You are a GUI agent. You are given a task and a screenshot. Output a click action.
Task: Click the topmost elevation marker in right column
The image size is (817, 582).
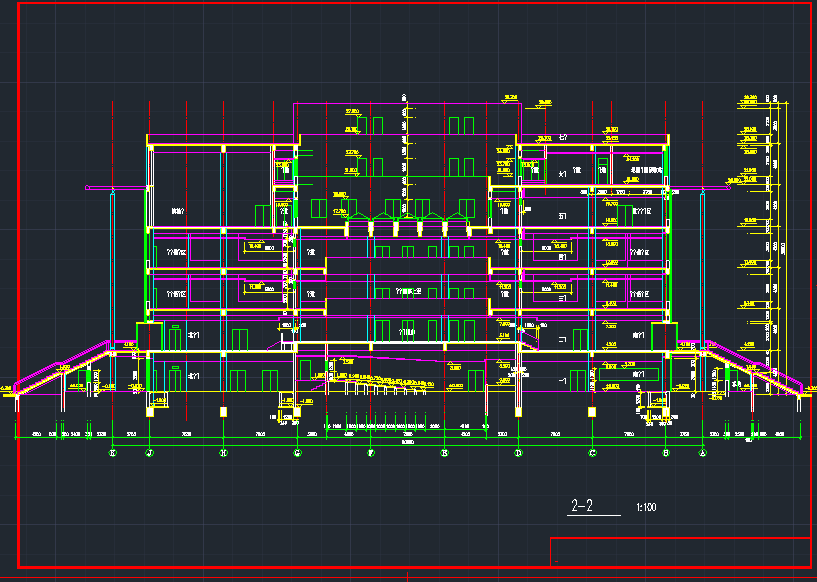747,97
